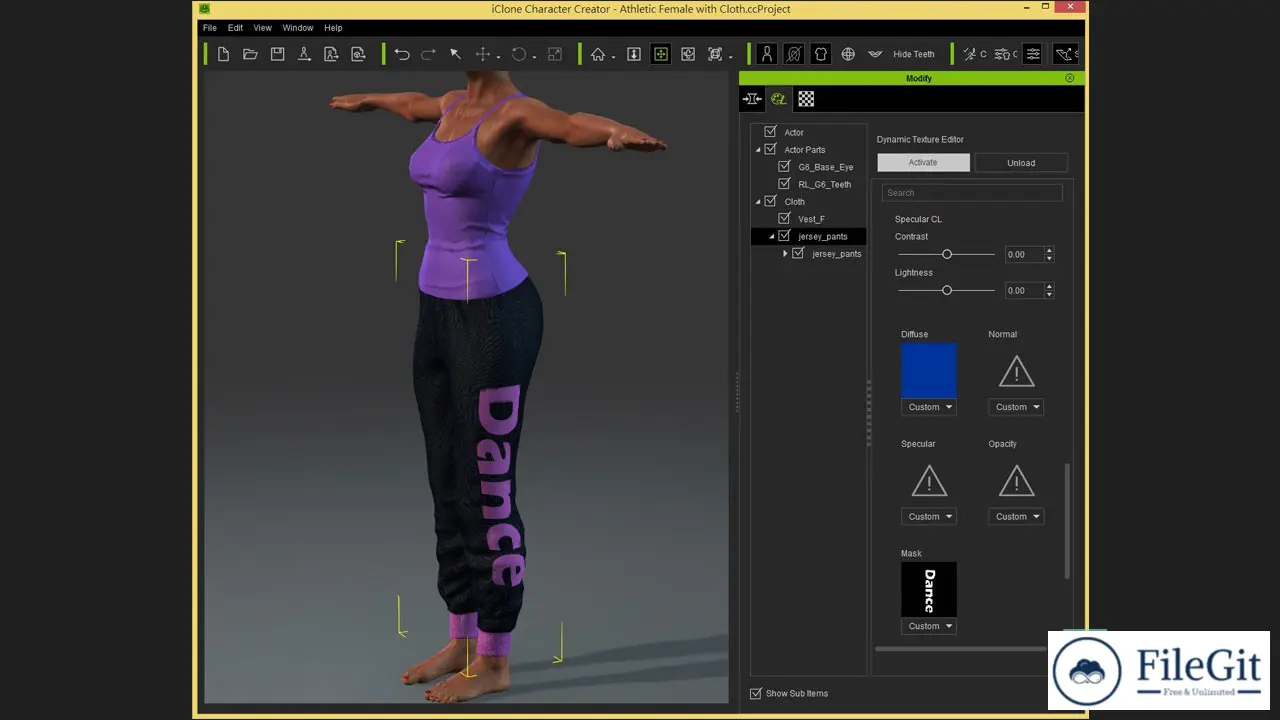
Task: Select the Rotate tool
Action: click(519, 54)
